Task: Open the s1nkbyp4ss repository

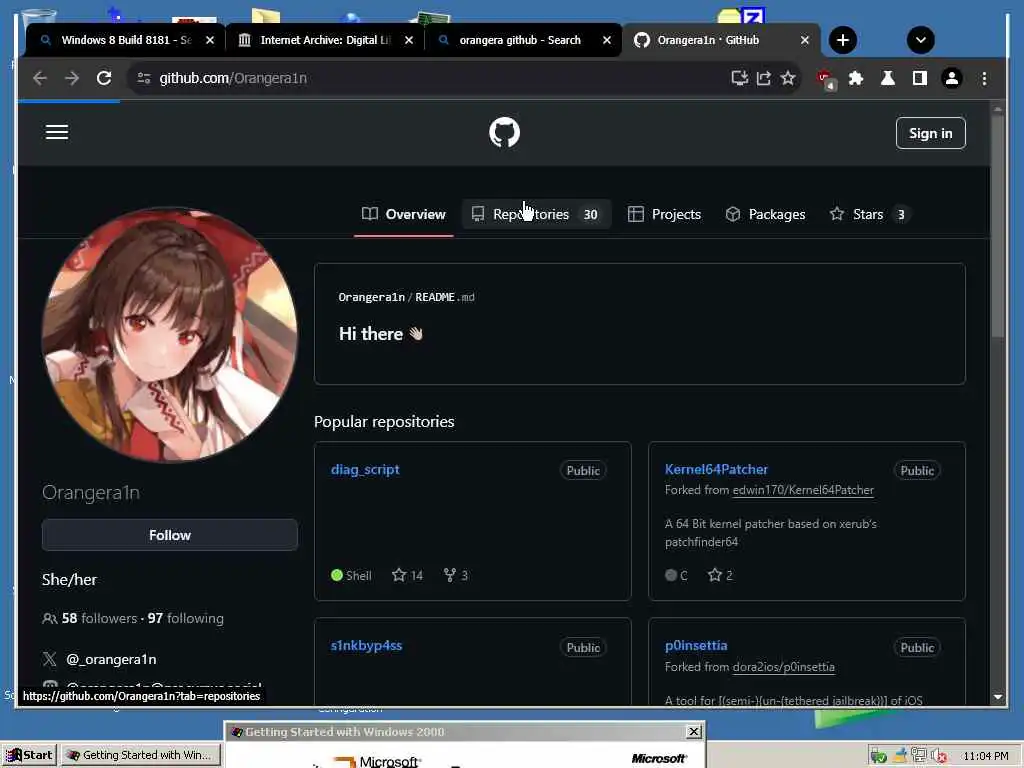Action: pos(366,646)
